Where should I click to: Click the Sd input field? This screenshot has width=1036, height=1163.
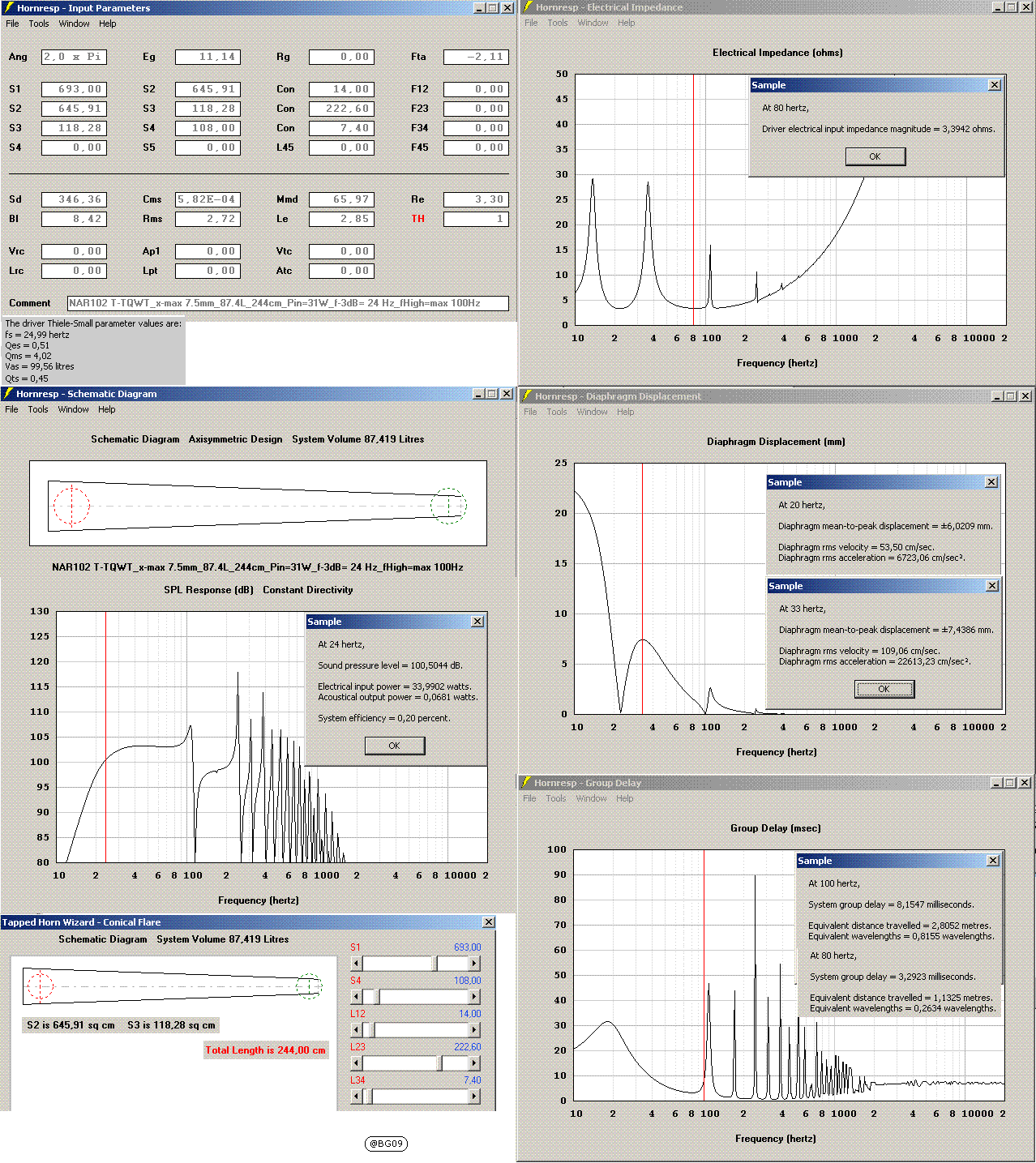point(74,199)
